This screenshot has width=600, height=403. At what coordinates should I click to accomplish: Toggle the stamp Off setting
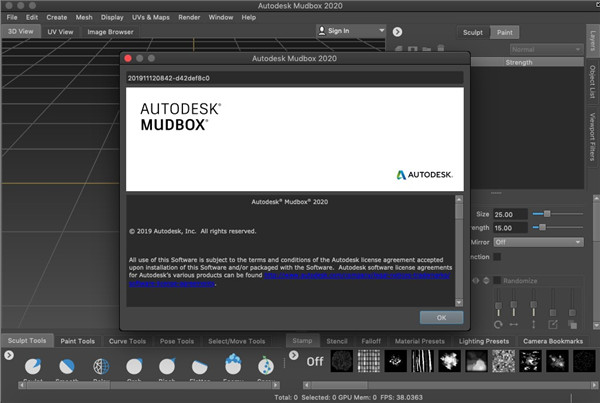pos(315,362)
